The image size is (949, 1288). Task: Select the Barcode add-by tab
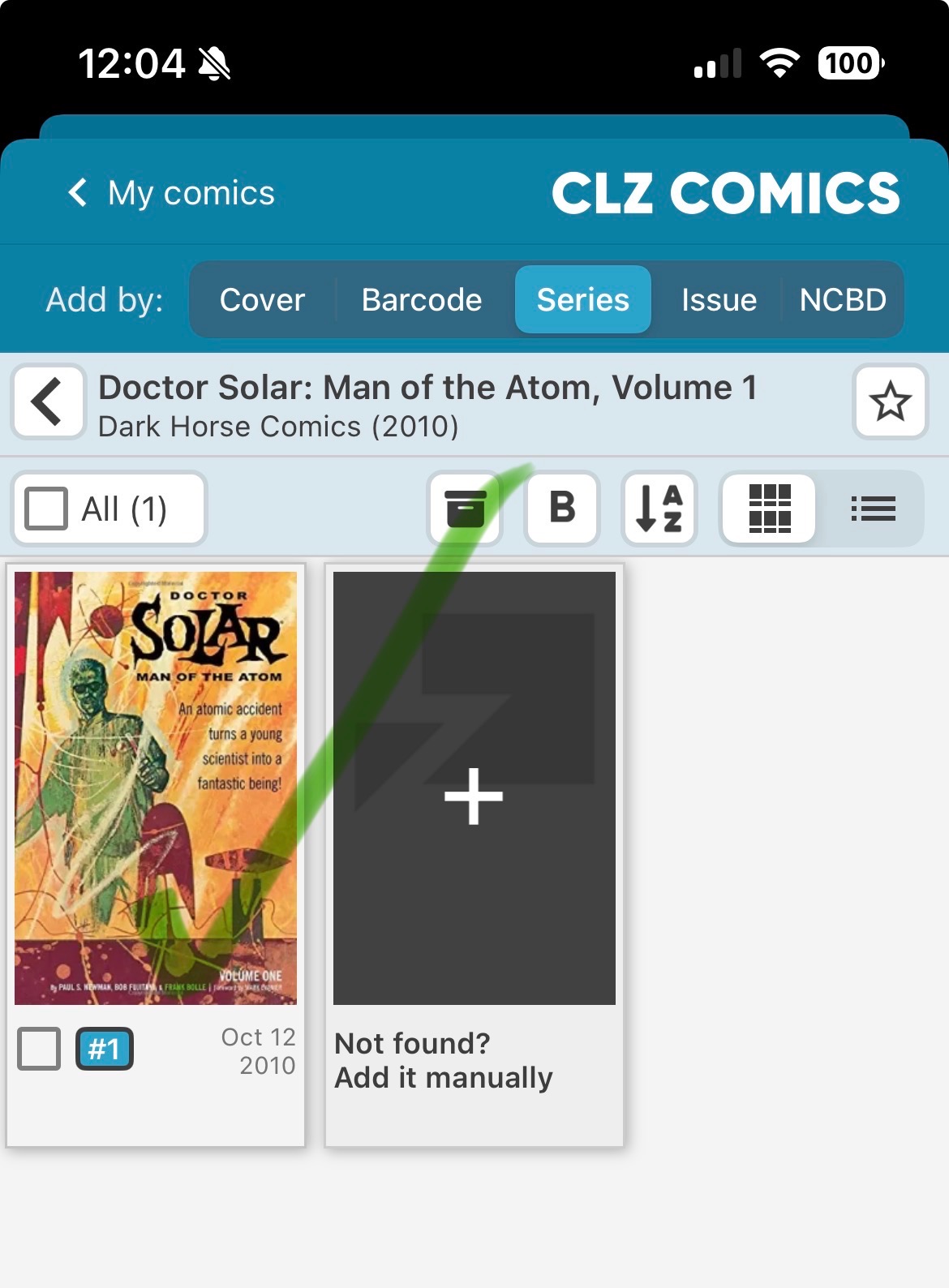[422, 299]
